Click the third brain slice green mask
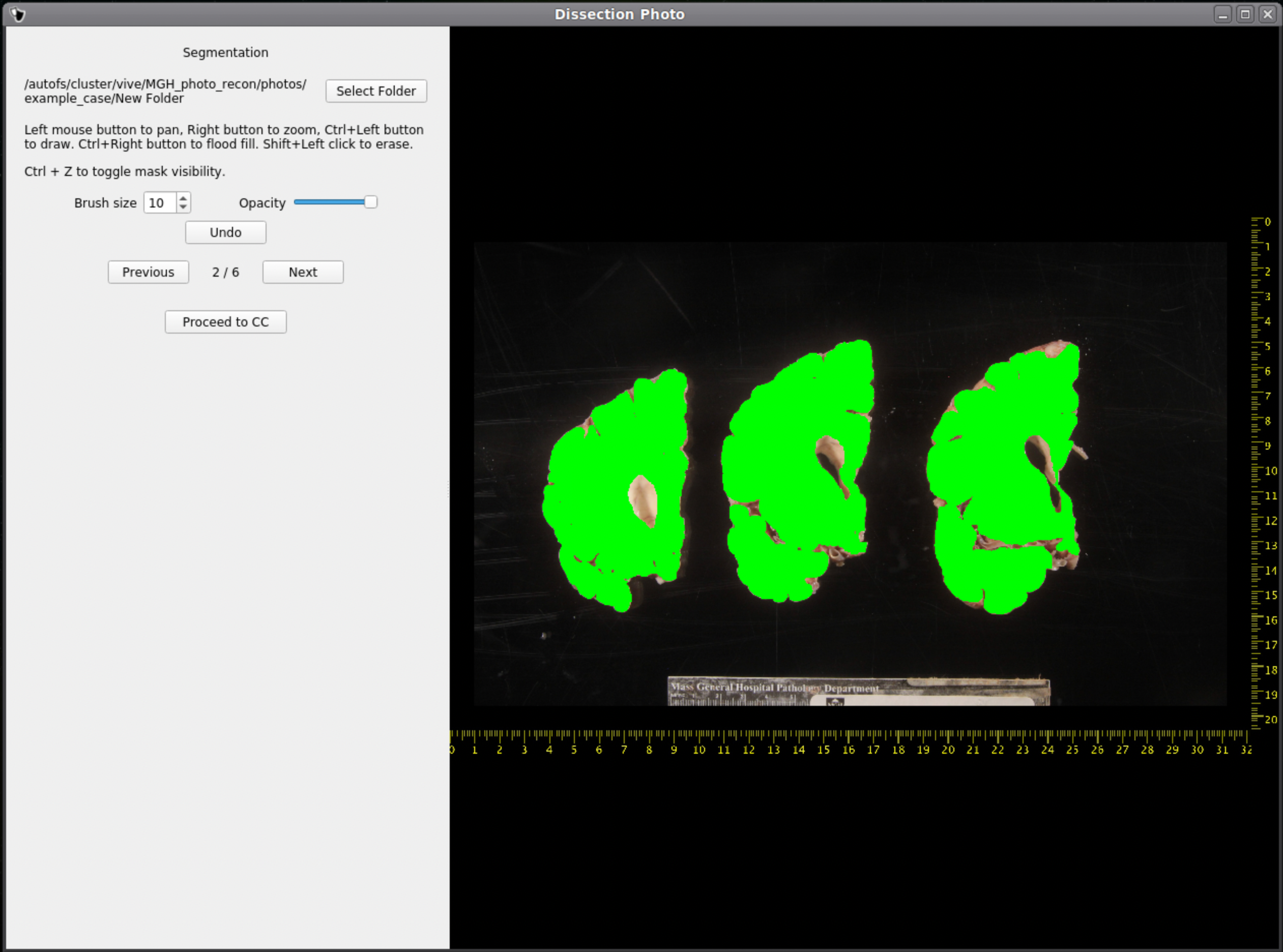This screenshot has width=1283, height=952. [1000, 480]
